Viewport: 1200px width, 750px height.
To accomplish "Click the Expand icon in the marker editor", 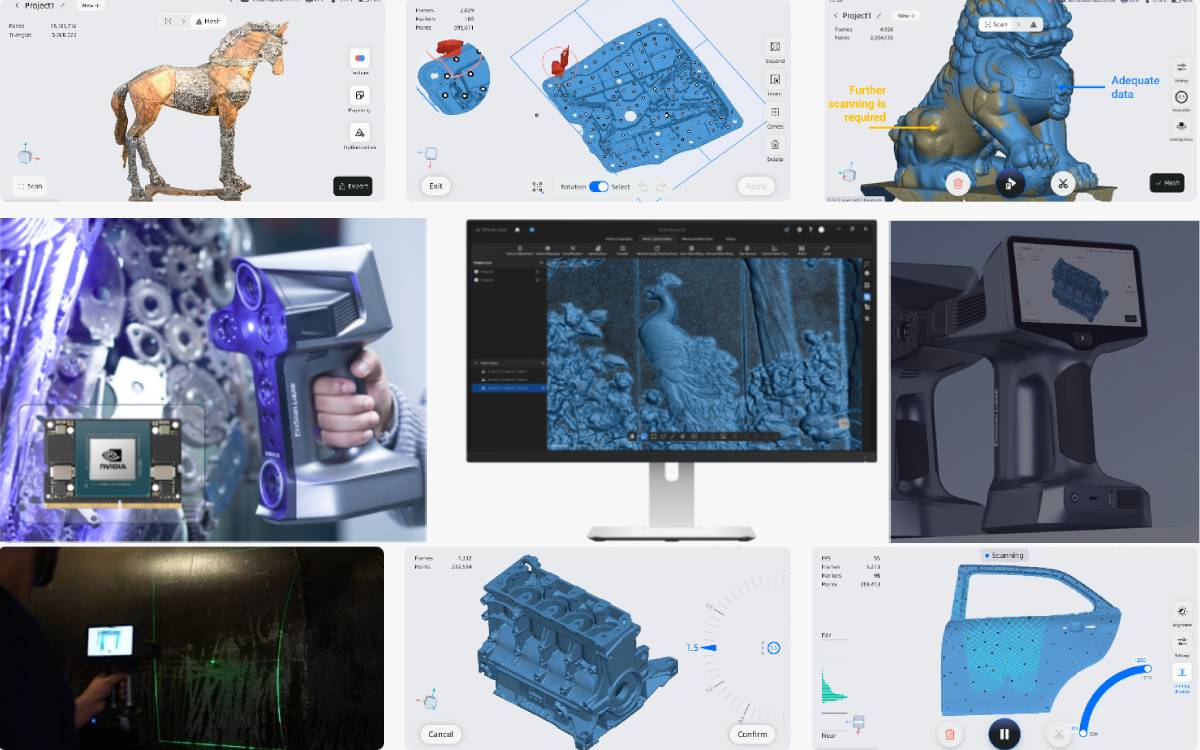I will (x=774, y=46).
